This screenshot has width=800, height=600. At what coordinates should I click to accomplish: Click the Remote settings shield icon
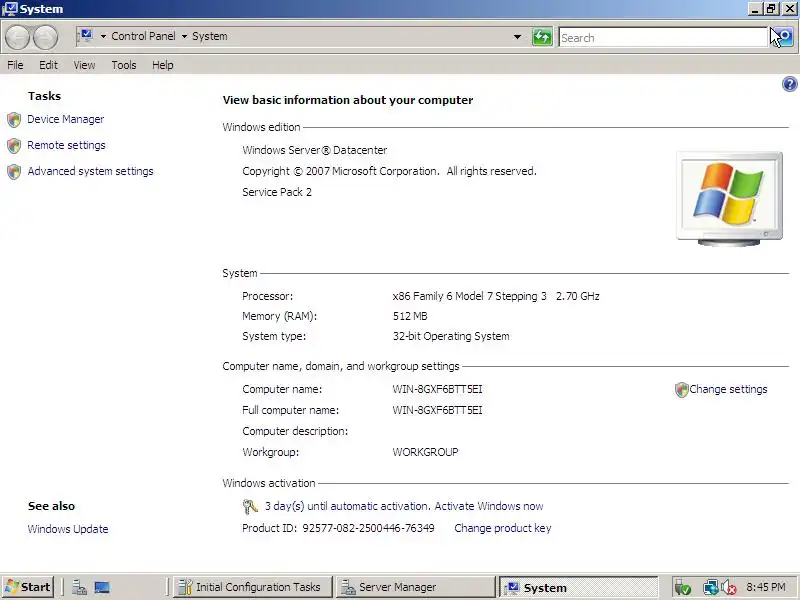pyautogui.click(x=14, y=146)
